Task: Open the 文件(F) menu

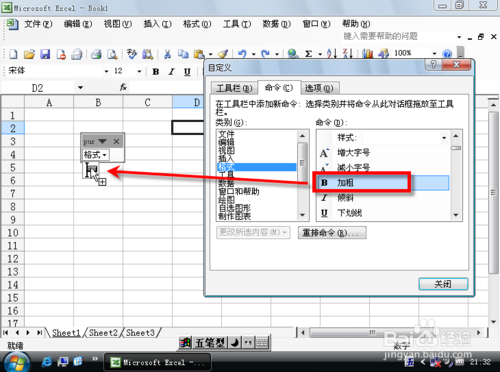Action: point(38,24)
